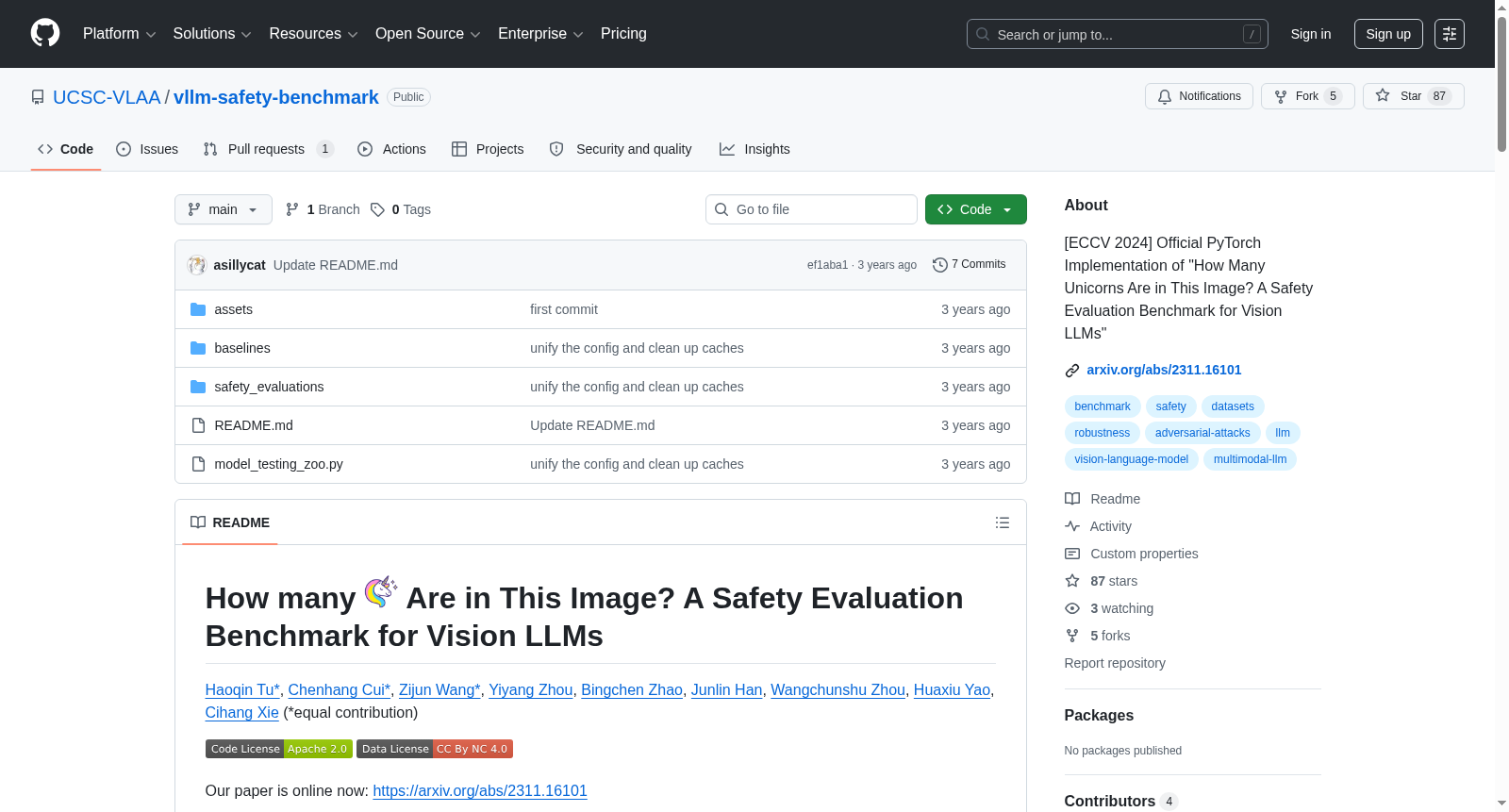This screenshot has width=1509, height=812.
Task: Expand the Enterprise menu
Action: pyautogui.click(x=540, y=34)
